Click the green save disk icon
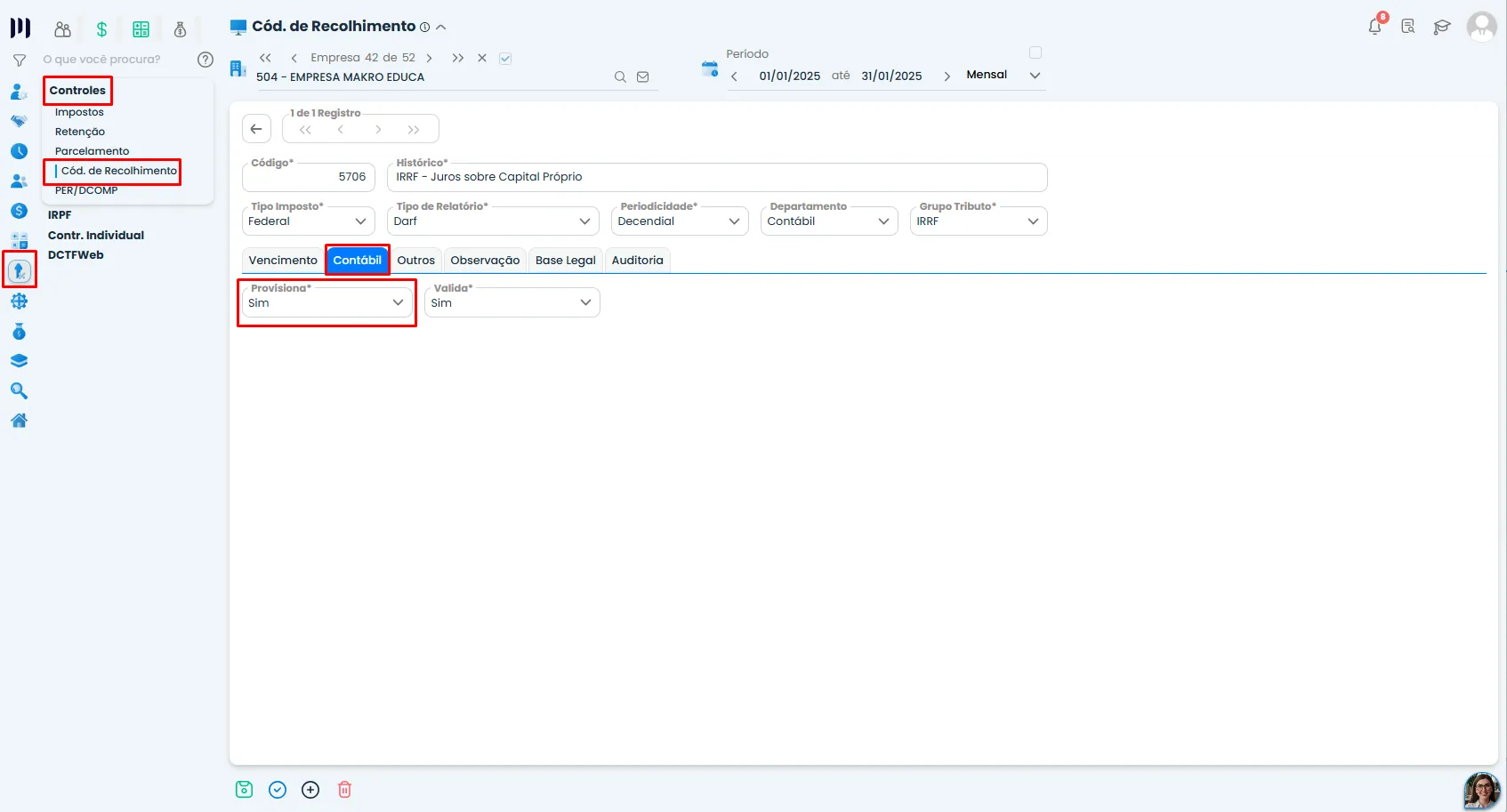1507x812 pixels. [245, 790]
